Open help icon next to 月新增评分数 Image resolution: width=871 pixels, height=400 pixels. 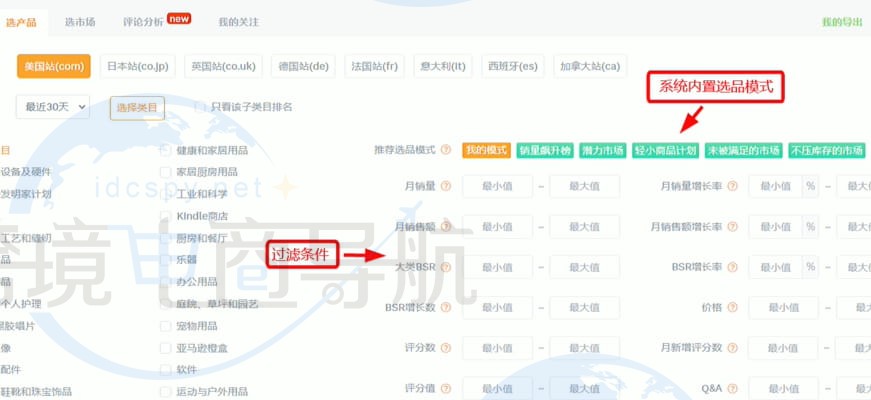click(x=732, y=348)
